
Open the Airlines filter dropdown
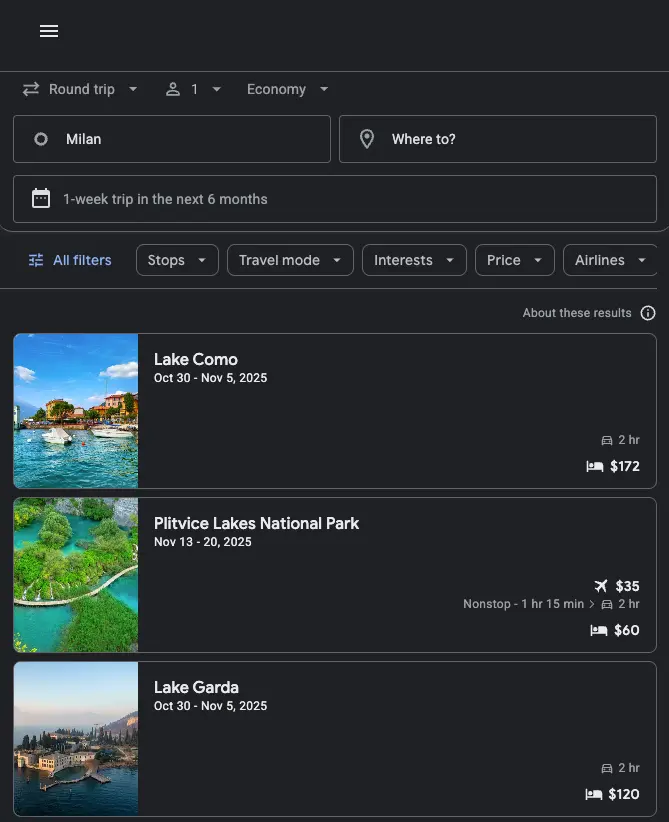(610, 260)
